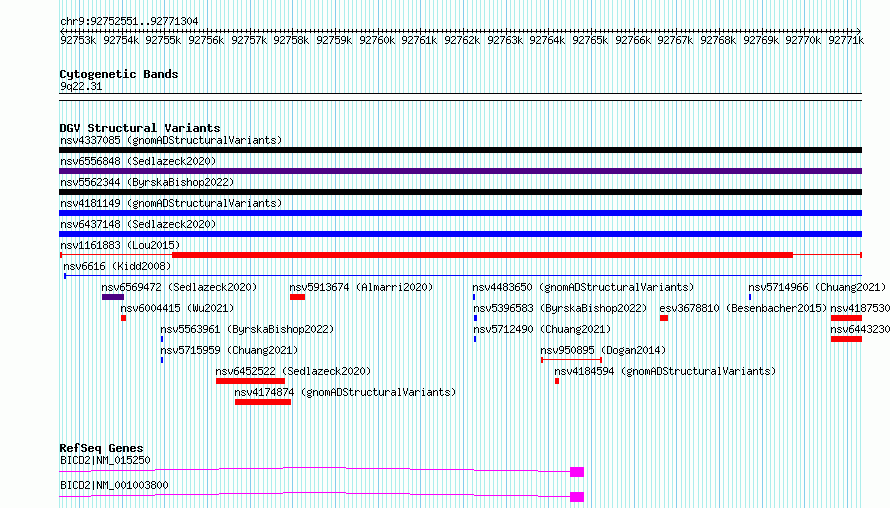
Task: Click the nsv1161883 Lou2015 label
Action: [120, 245]
